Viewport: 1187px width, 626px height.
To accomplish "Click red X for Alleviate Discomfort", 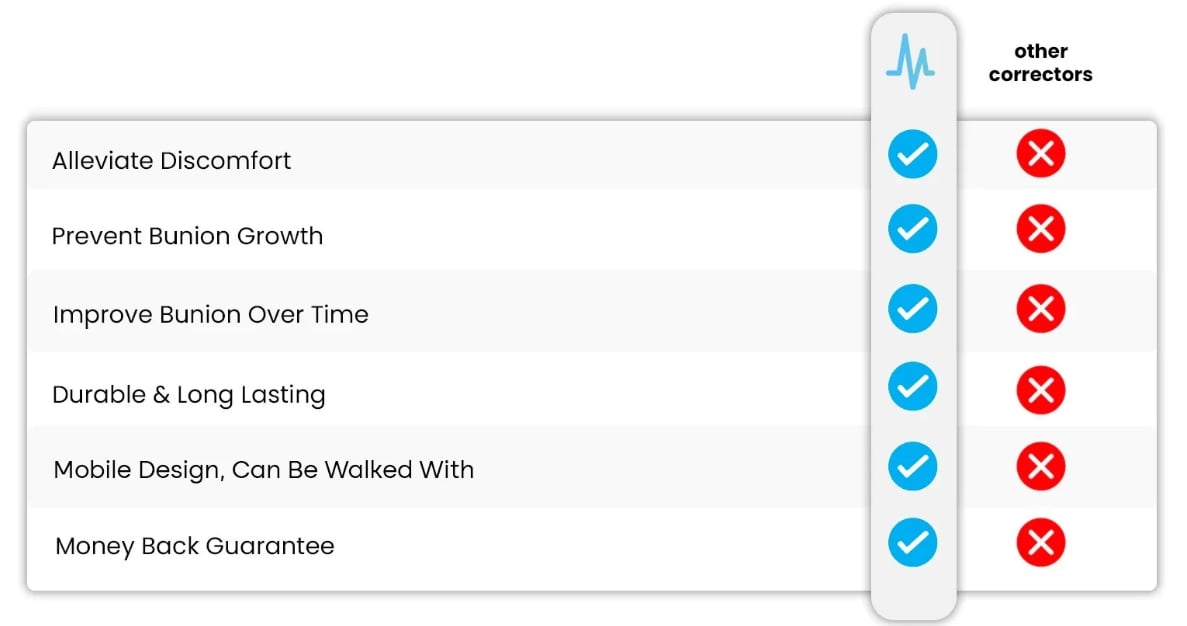I will tap(1040, 154).
